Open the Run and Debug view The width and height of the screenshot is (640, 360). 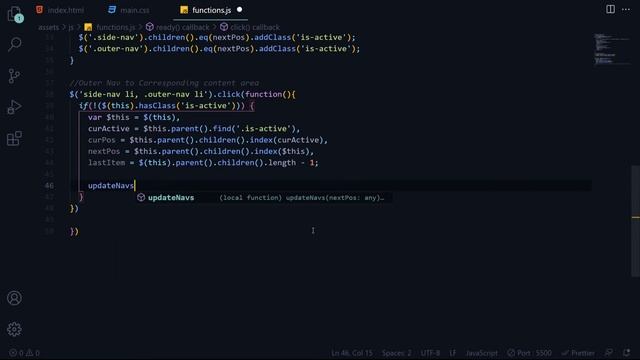pos(14,107)
